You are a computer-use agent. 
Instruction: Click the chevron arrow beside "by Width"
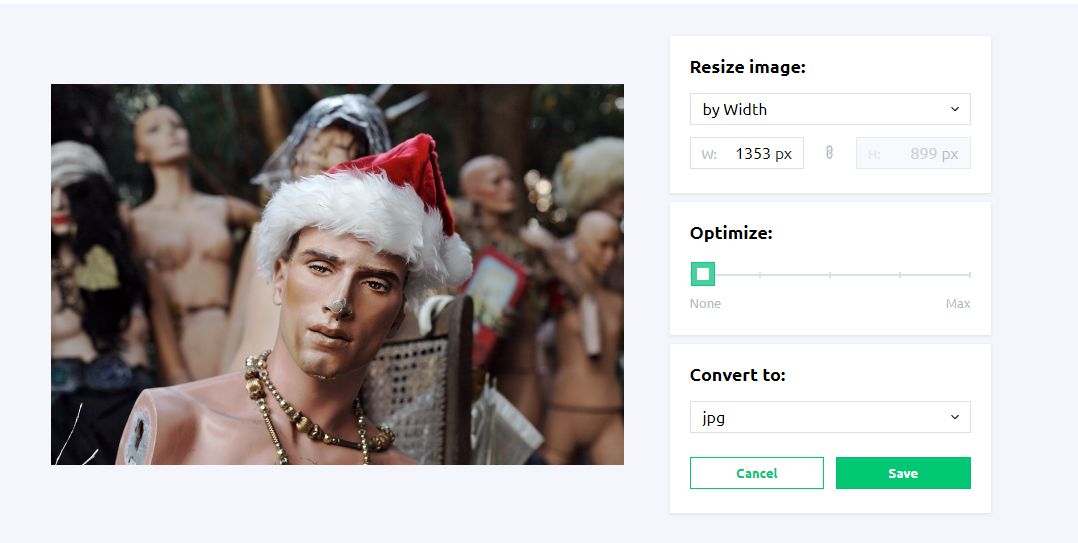954,109
